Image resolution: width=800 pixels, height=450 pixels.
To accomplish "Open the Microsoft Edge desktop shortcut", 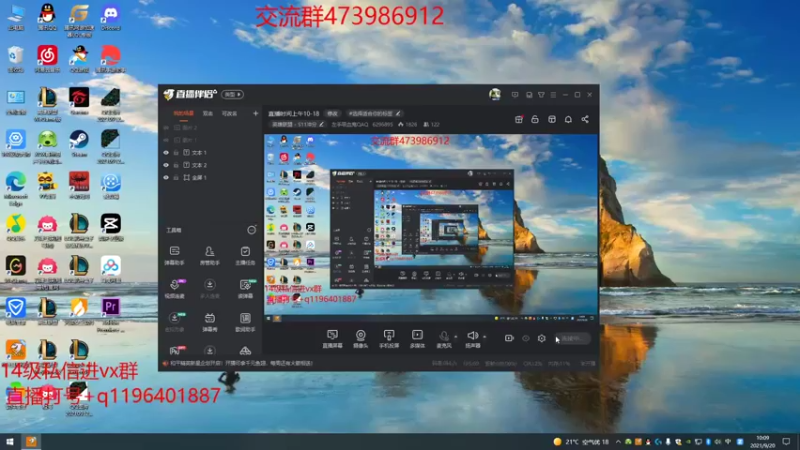I will tap(15, 189).
